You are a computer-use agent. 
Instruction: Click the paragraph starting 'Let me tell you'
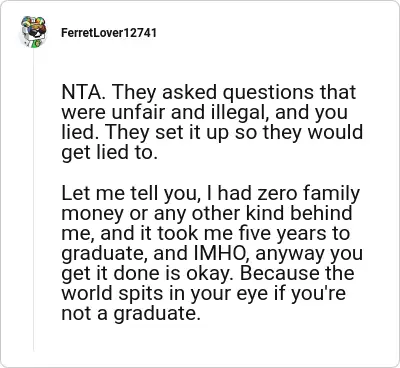point(212,253)
